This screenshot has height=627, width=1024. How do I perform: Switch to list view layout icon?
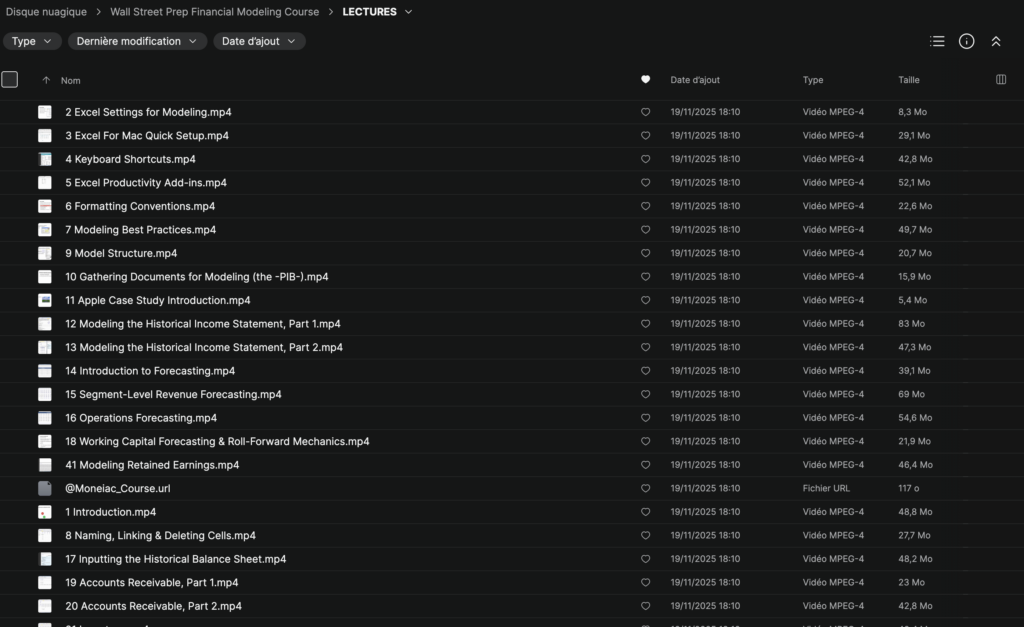[937, 41]
